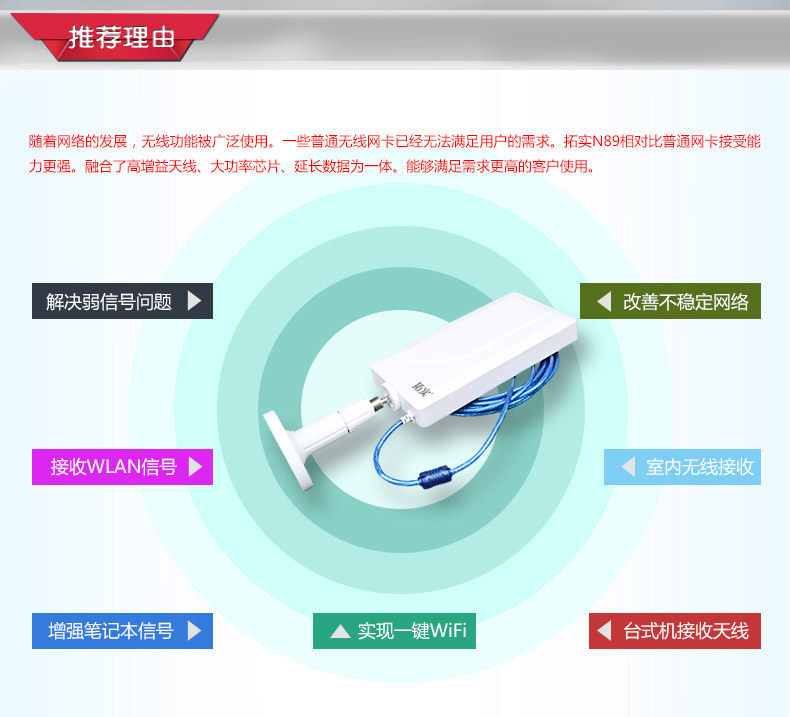The height and width of the screenshot is (717, 790).
Task: Select the 接收WLAN信号 magenta label
Action: pos(122,467)
